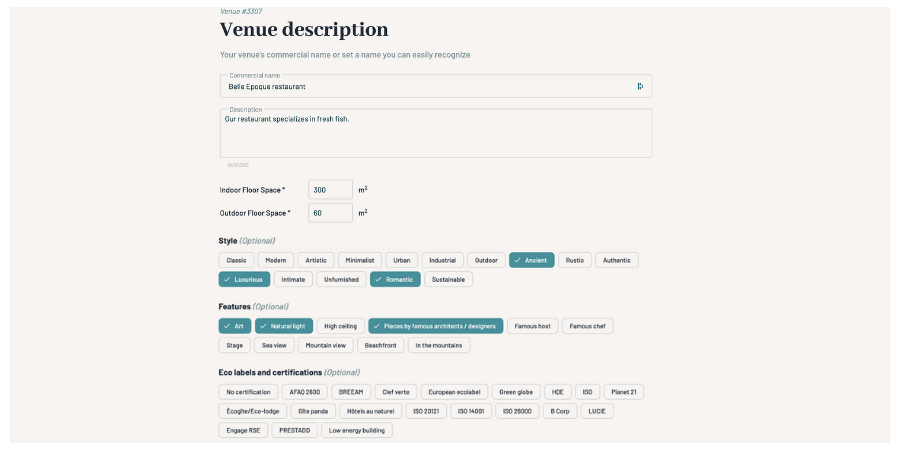The width and height of the screenshot is (900, 450).
Task: Select the Unfurnished style chip
Action: [x=341, y=280]
